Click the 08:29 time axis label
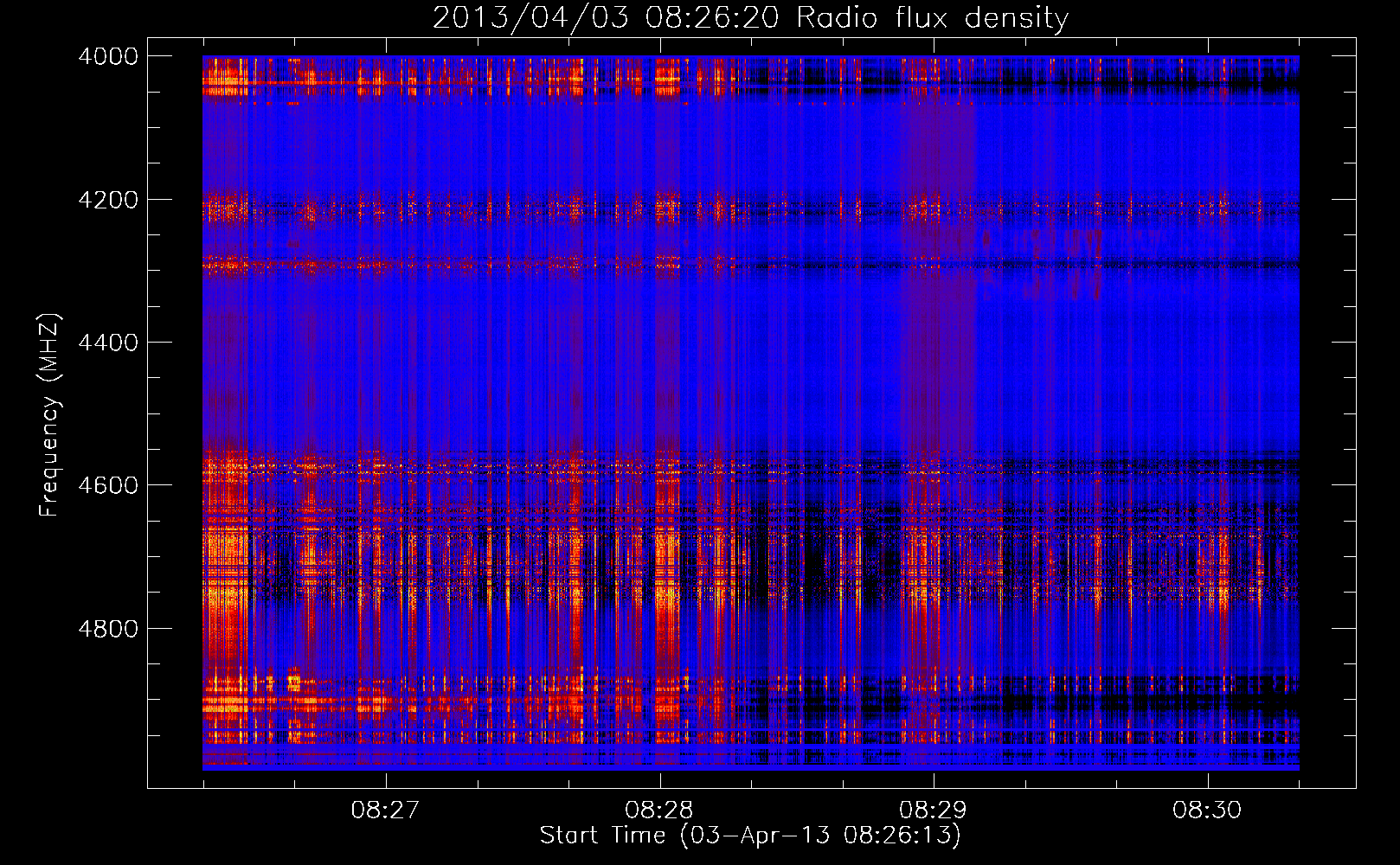The width and height of the screenshot is (1400, 865). [x=933, y=811]
